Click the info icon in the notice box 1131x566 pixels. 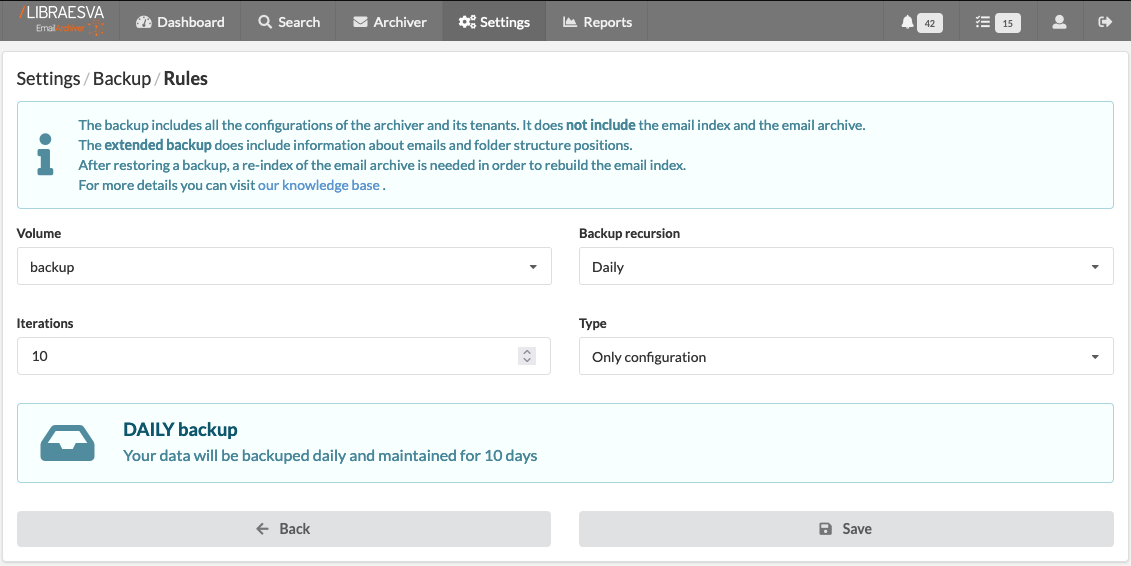point(45,154)
